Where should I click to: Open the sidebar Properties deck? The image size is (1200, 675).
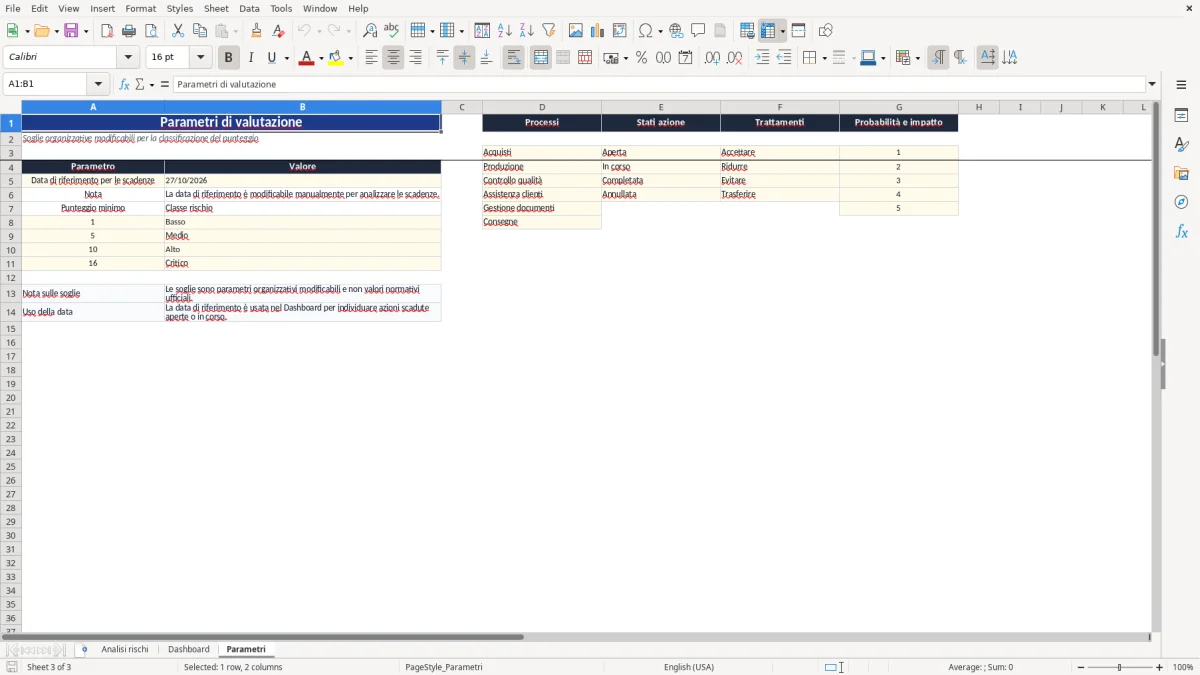coord(1181,115)
